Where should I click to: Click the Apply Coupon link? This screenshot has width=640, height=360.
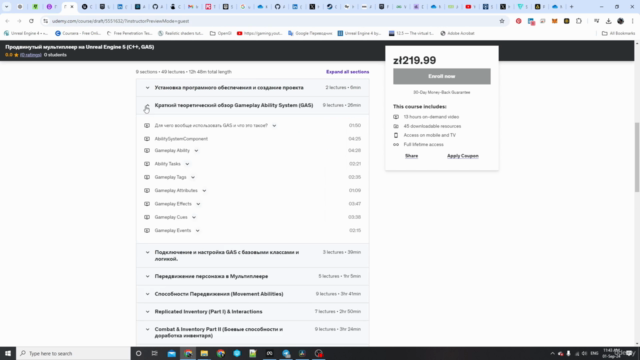click(x=462, y=156)
